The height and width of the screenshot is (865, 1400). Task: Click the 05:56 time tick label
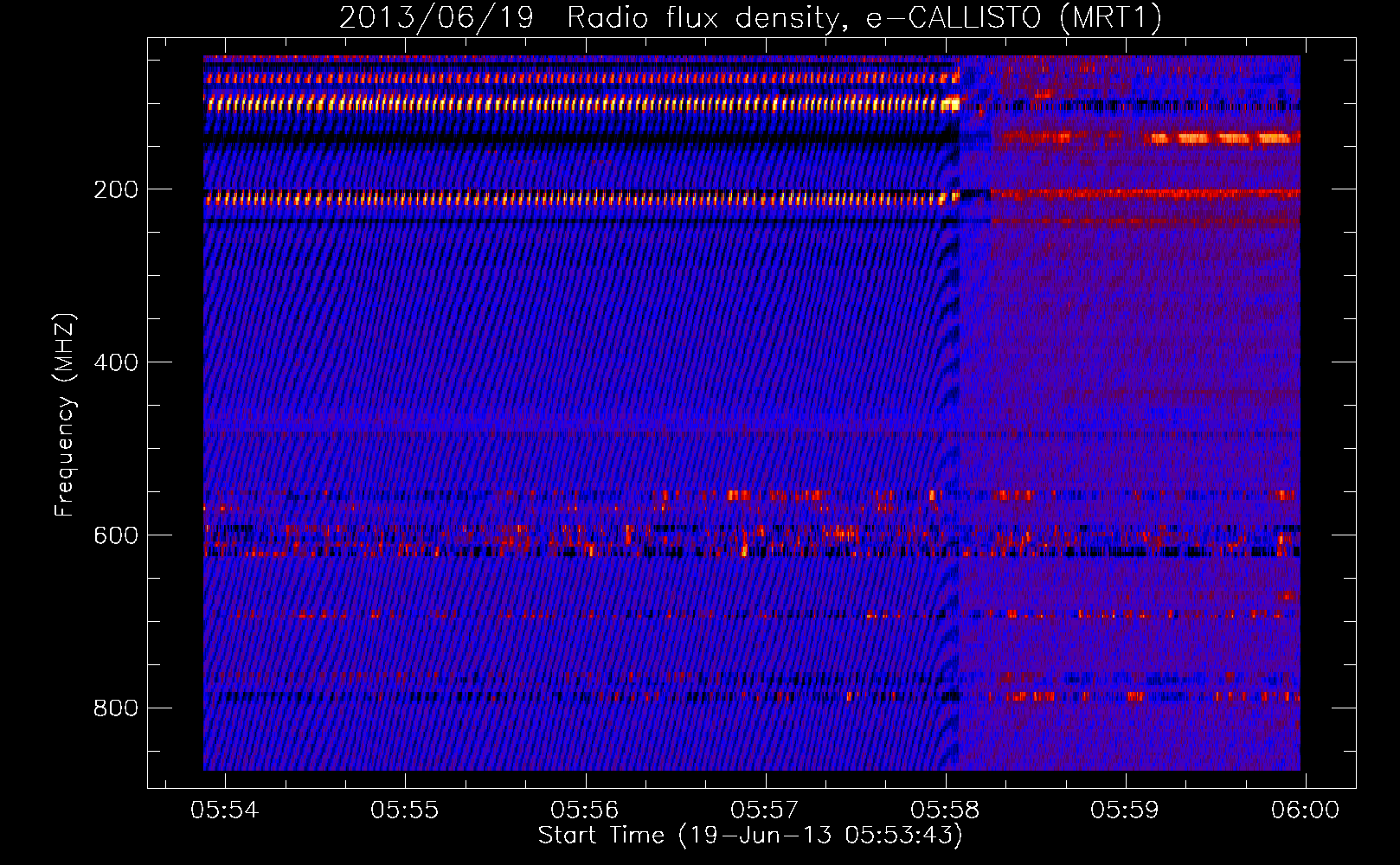(x=585, y=810)
